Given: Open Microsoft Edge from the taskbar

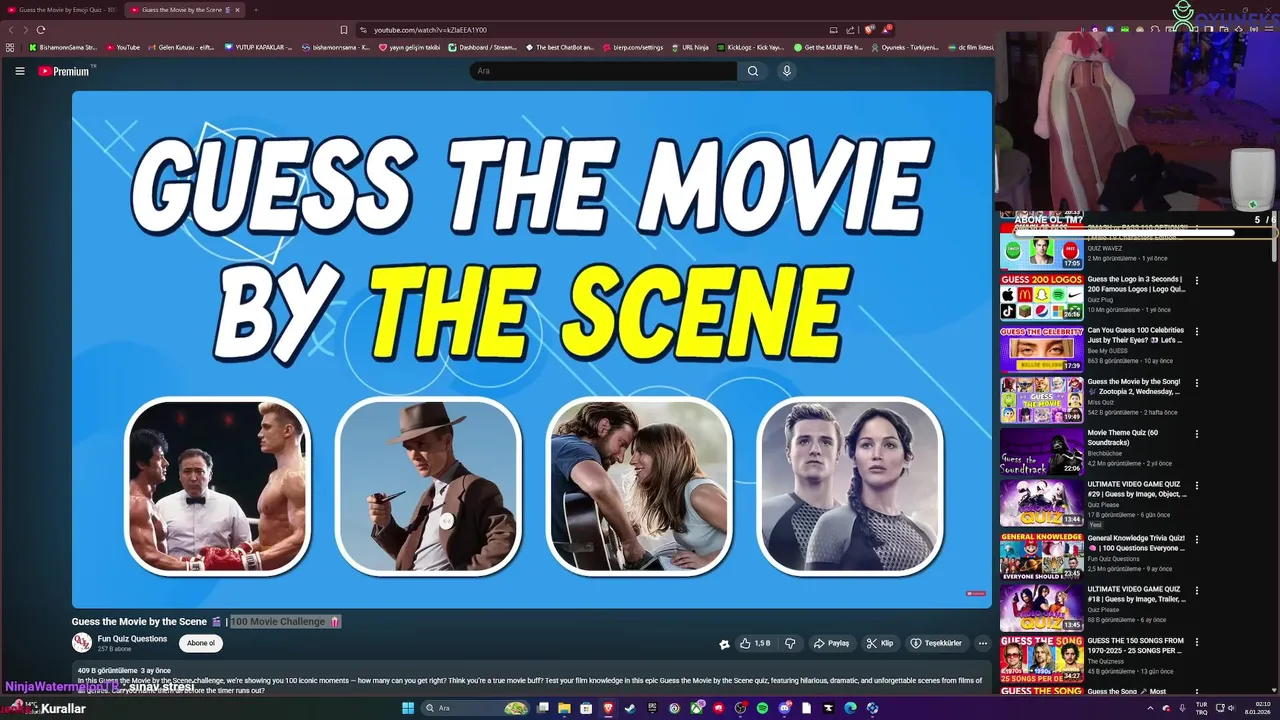Looking at the screenshot, I should 851,708.
